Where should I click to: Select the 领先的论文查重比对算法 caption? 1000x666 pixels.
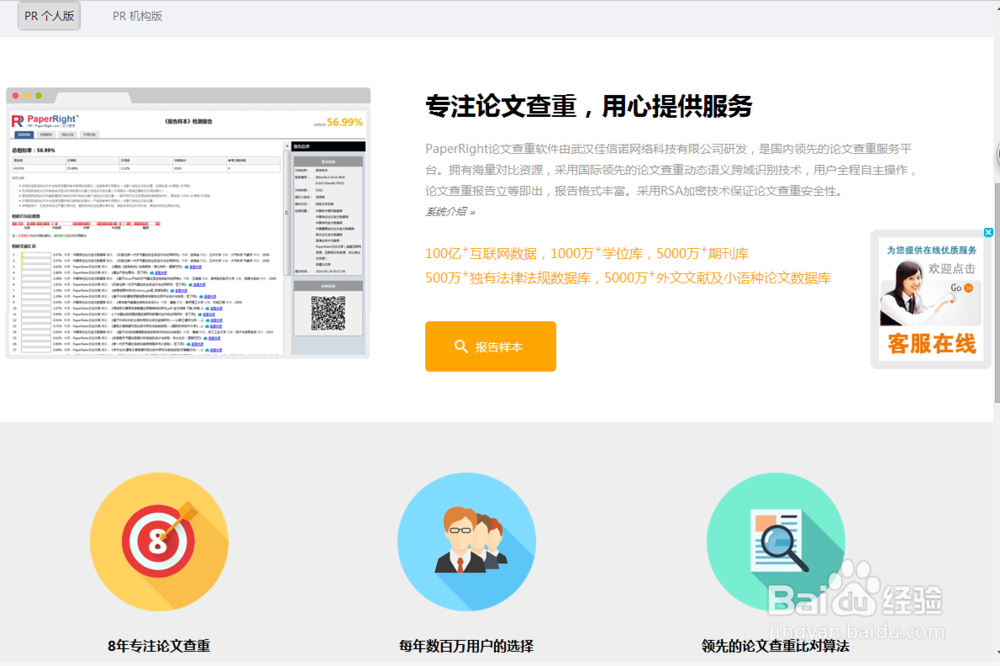[x=775, y=646]
